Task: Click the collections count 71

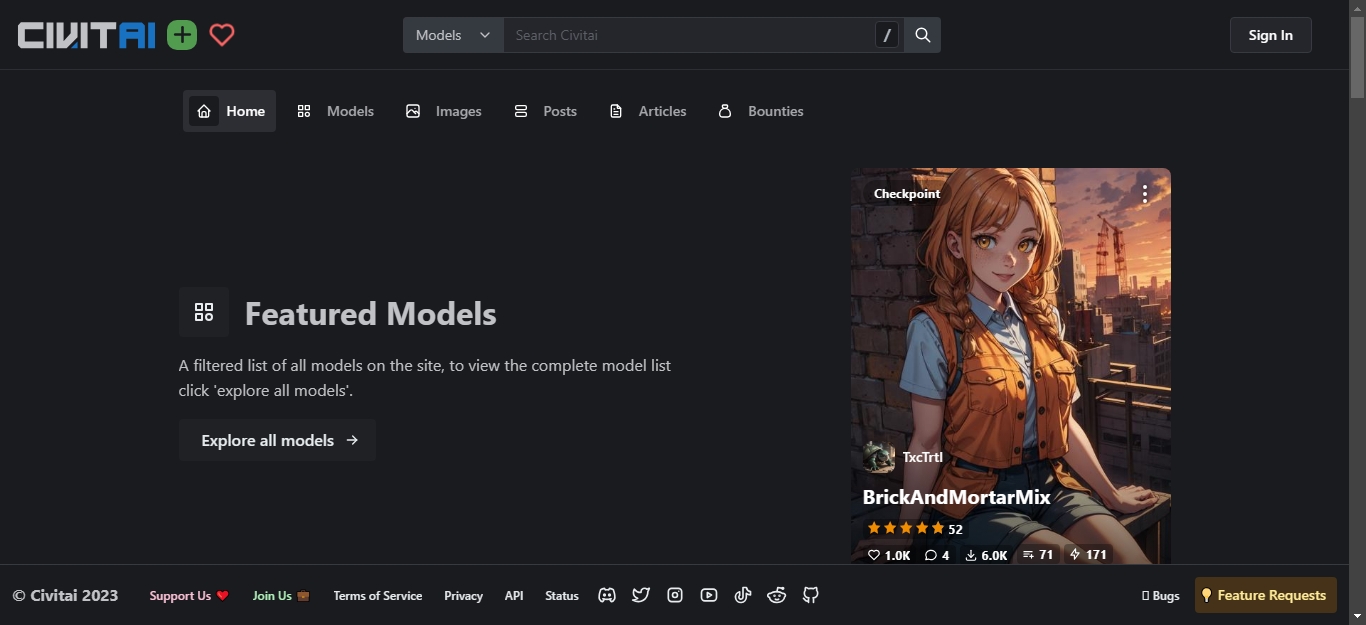Action: 1038,554
